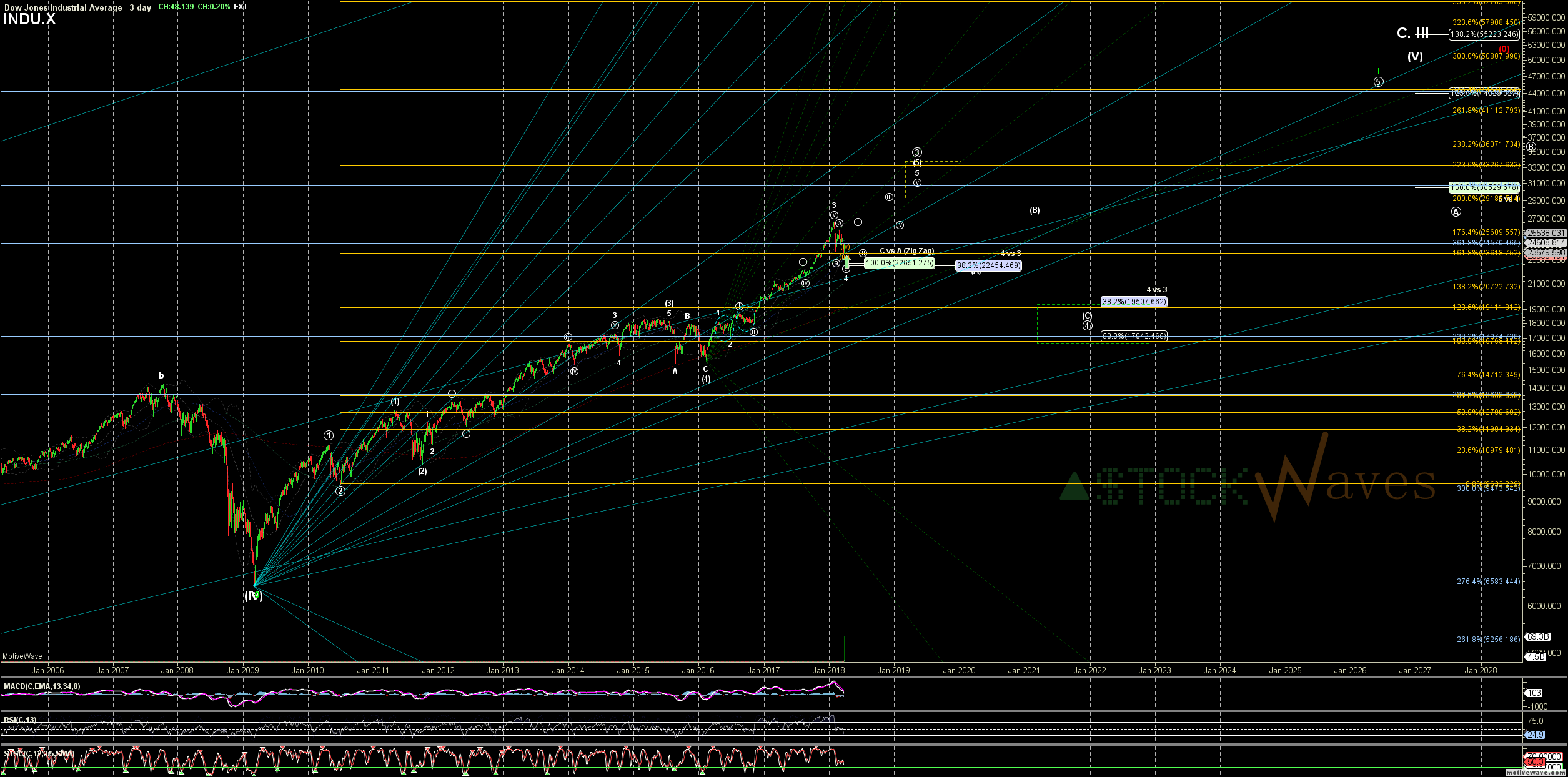Select the 38.2%(22454.469) retracement label
The width and height of the screenshot is (1568, 777).
coord(988,265)
